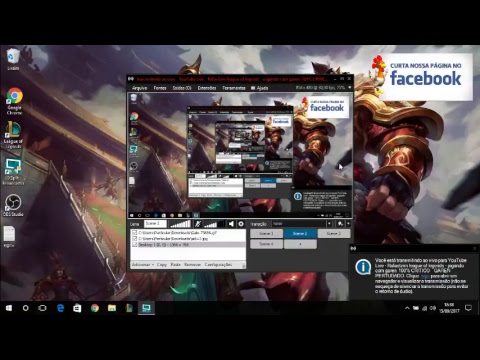Open the Adicionar source dropdown
Screen dimensions: 480x360
point(143,264)
